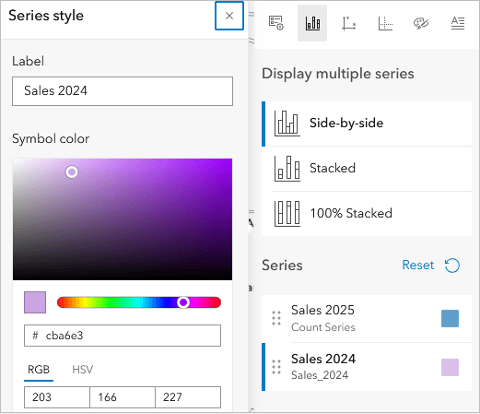480x414 pixels.
Task: Open the Data settings tab icon
Action: (276, 23)
